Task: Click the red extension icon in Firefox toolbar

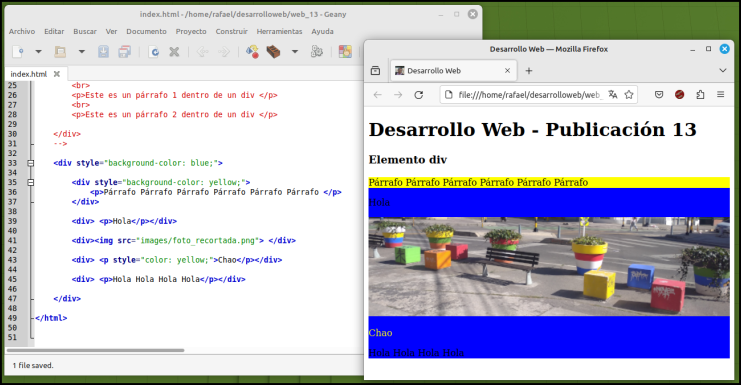Action: pos(680,94)
